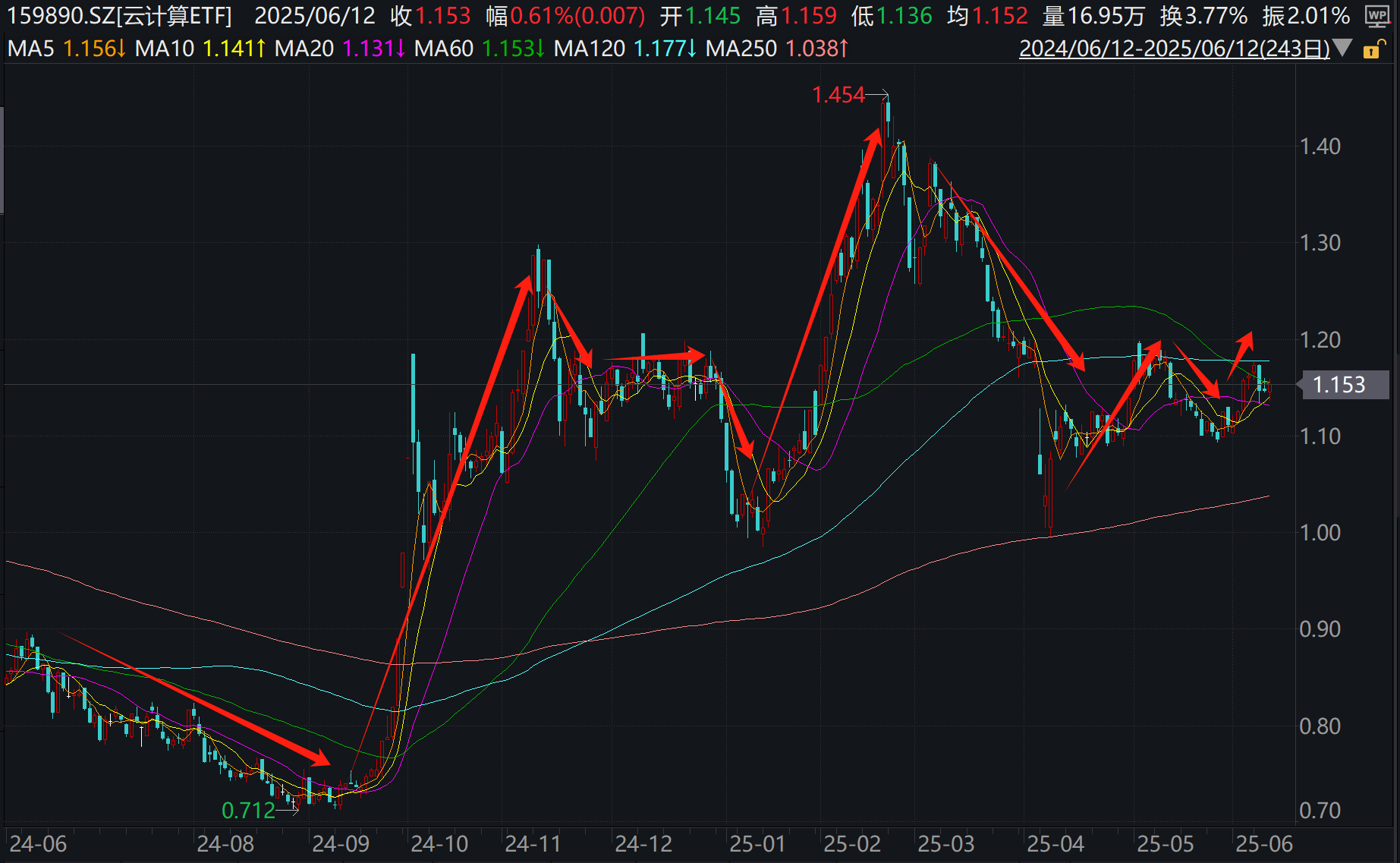This screenshot has width=1400, height=863.
Task: Click the 25-02 date axis label
Action: 852,844
